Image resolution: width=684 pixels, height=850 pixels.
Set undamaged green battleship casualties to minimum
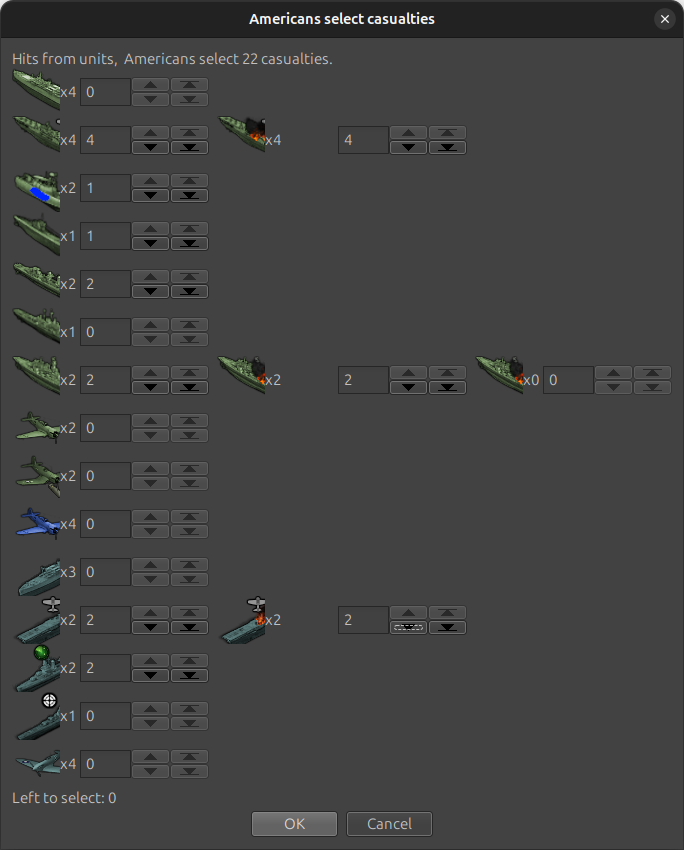click(x=190, y=388)
